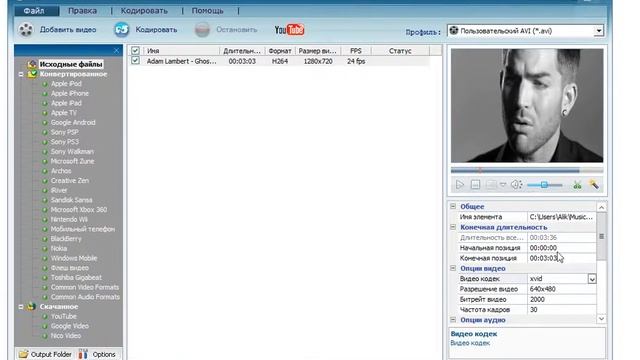
Task: Open the YouTube logo button
Action: (289, 30)
